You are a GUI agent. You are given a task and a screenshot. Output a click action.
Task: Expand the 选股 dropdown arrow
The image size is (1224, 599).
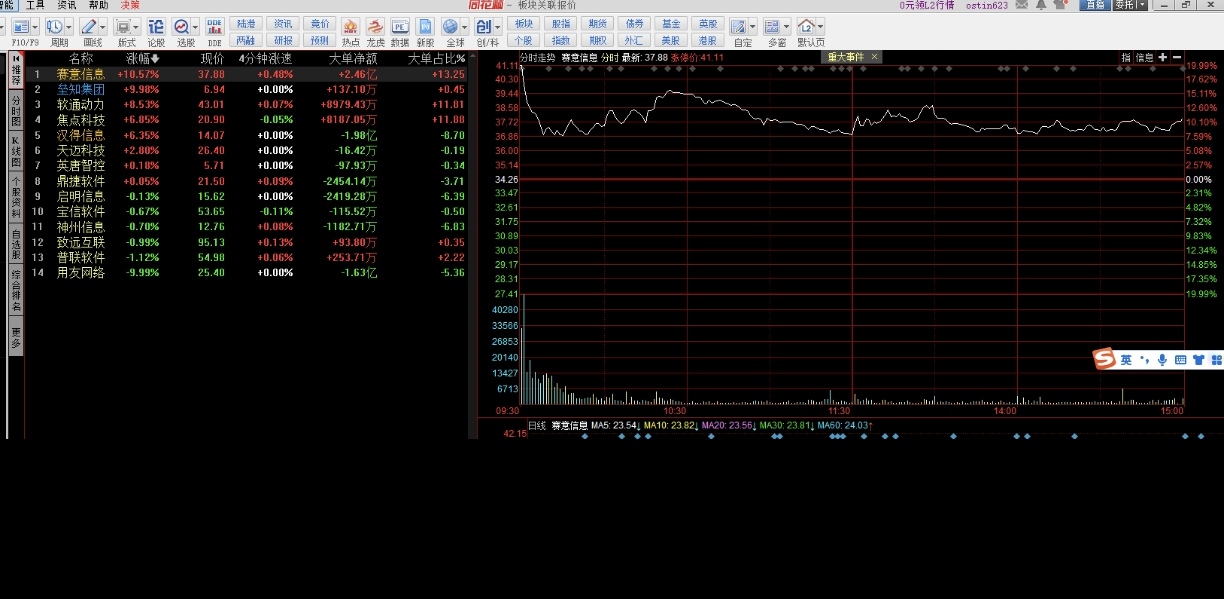tap(195, 26)
